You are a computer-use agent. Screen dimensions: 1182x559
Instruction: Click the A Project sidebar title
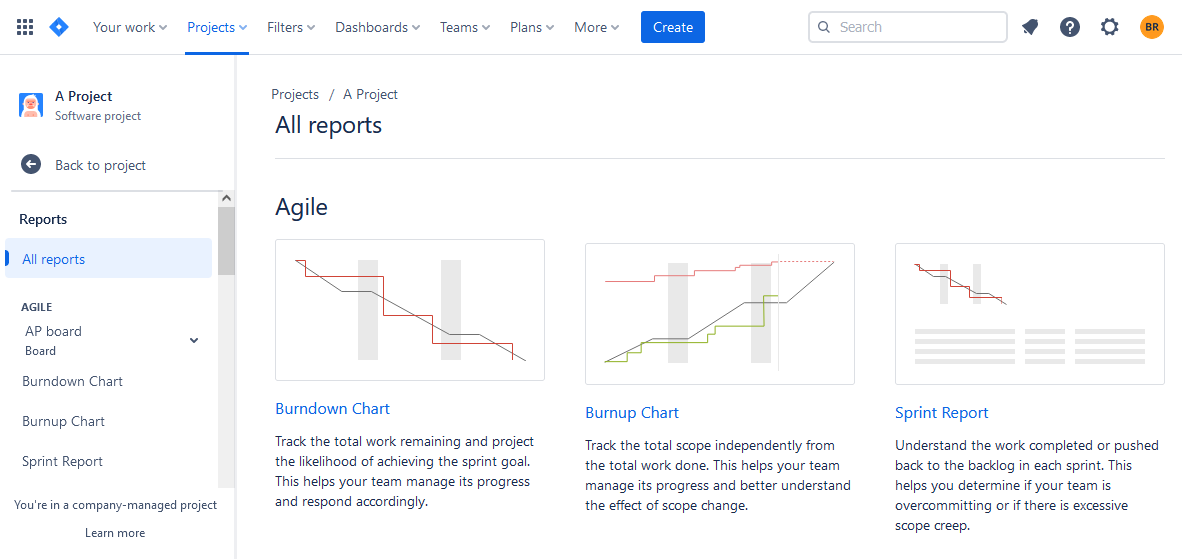click(84, 96)
